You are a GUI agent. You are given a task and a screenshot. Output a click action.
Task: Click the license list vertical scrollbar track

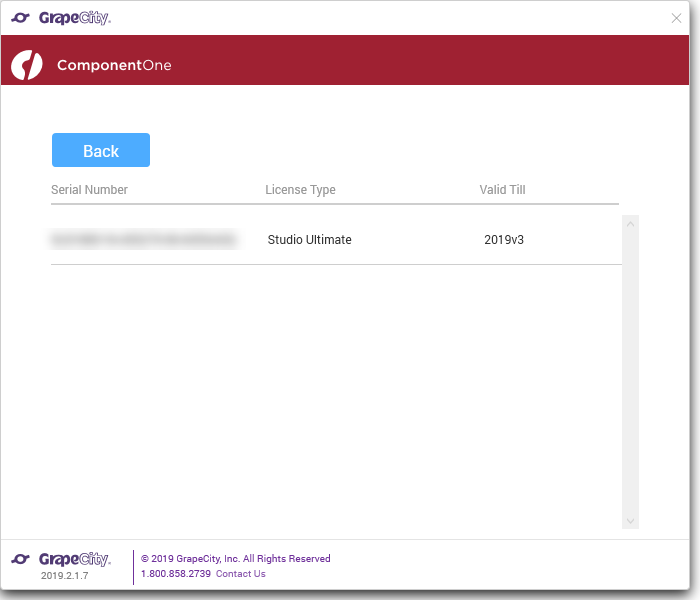point(630,372)
